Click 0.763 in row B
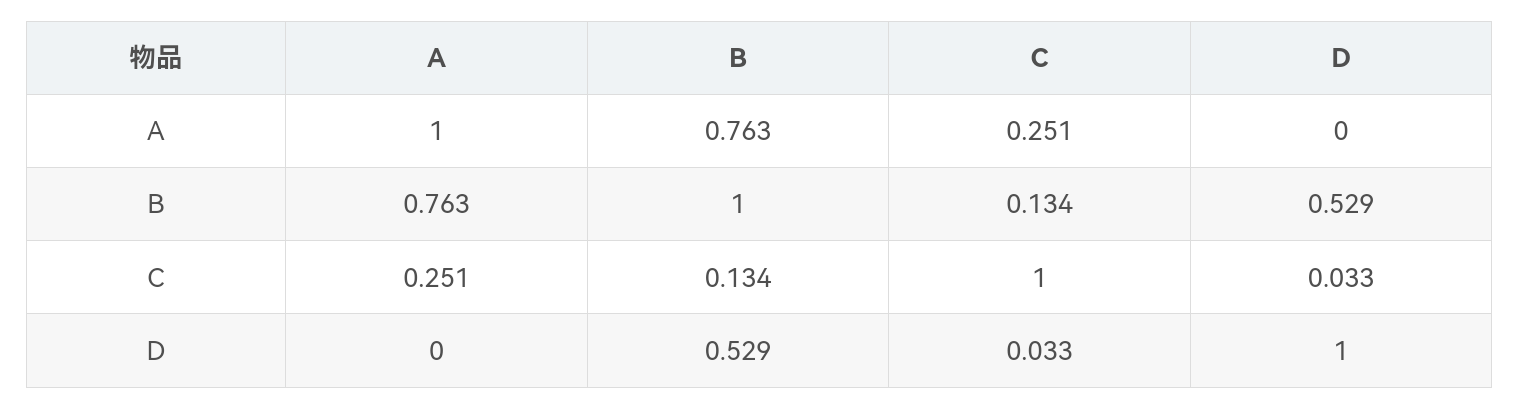Viewport: 1524px width, 411px height. click(436, 204)
